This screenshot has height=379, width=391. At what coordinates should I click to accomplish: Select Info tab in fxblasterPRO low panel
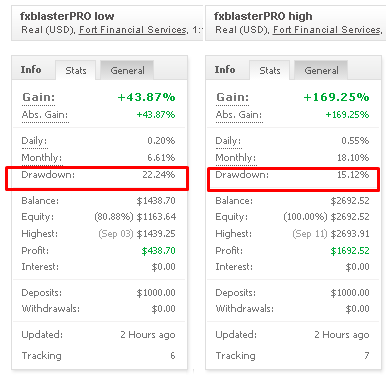(x=31, y=70)
